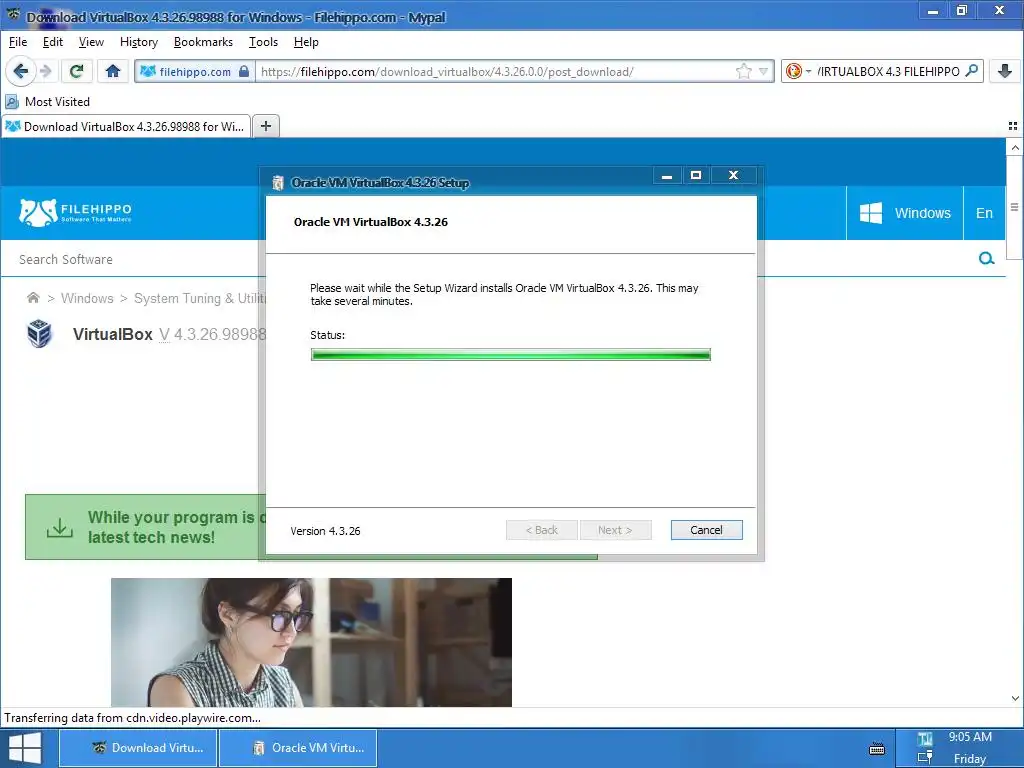
Task: Select the Download VirtualBox browser tab
Action: tap(126, 126)
